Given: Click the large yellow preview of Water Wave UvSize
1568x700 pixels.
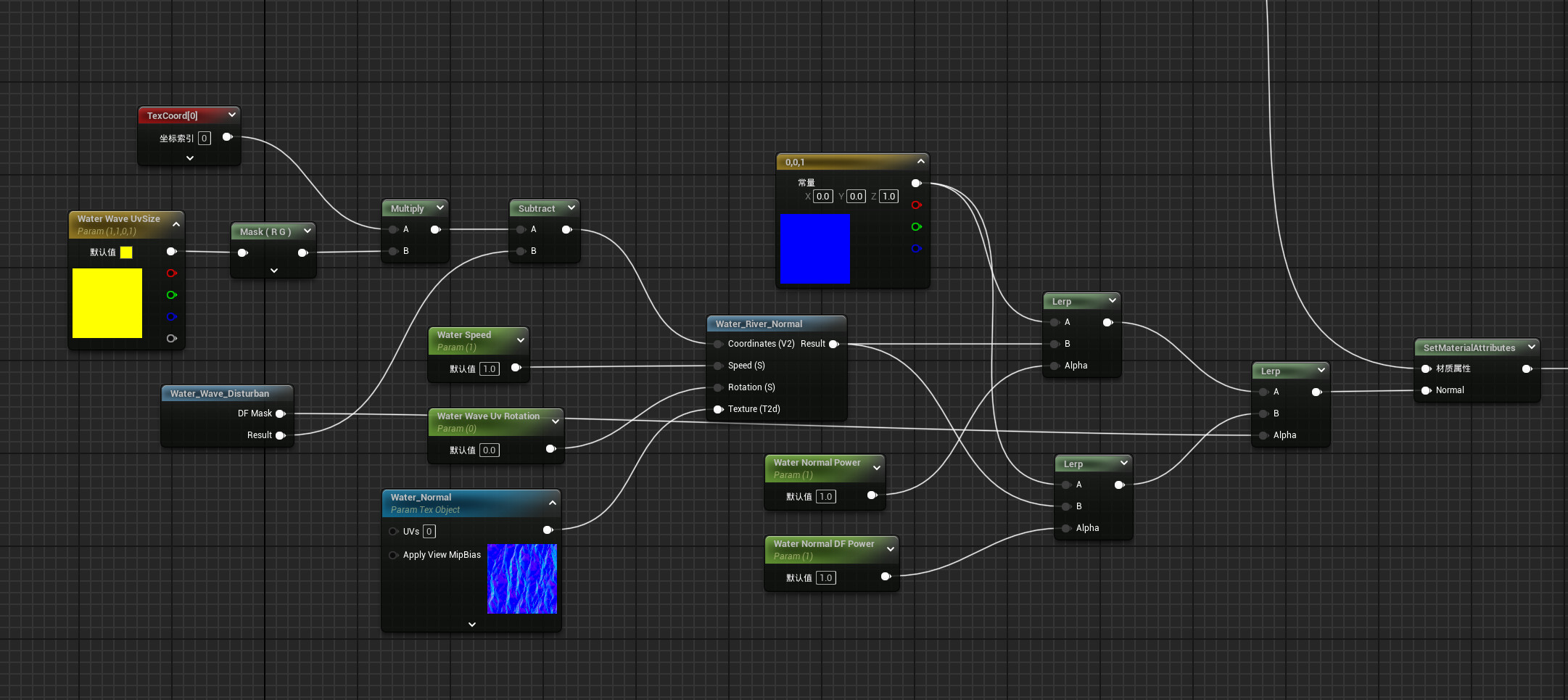Looking at the screenshot, I should point(107,303).
